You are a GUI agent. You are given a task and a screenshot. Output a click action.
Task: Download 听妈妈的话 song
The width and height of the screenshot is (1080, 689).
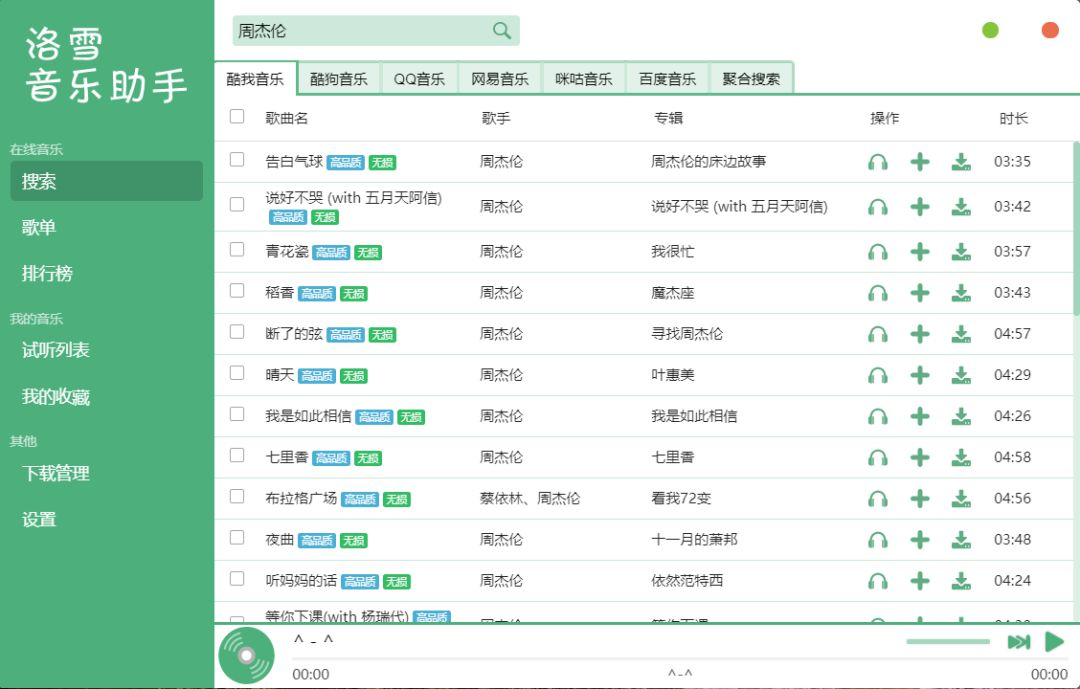point(961,581)
